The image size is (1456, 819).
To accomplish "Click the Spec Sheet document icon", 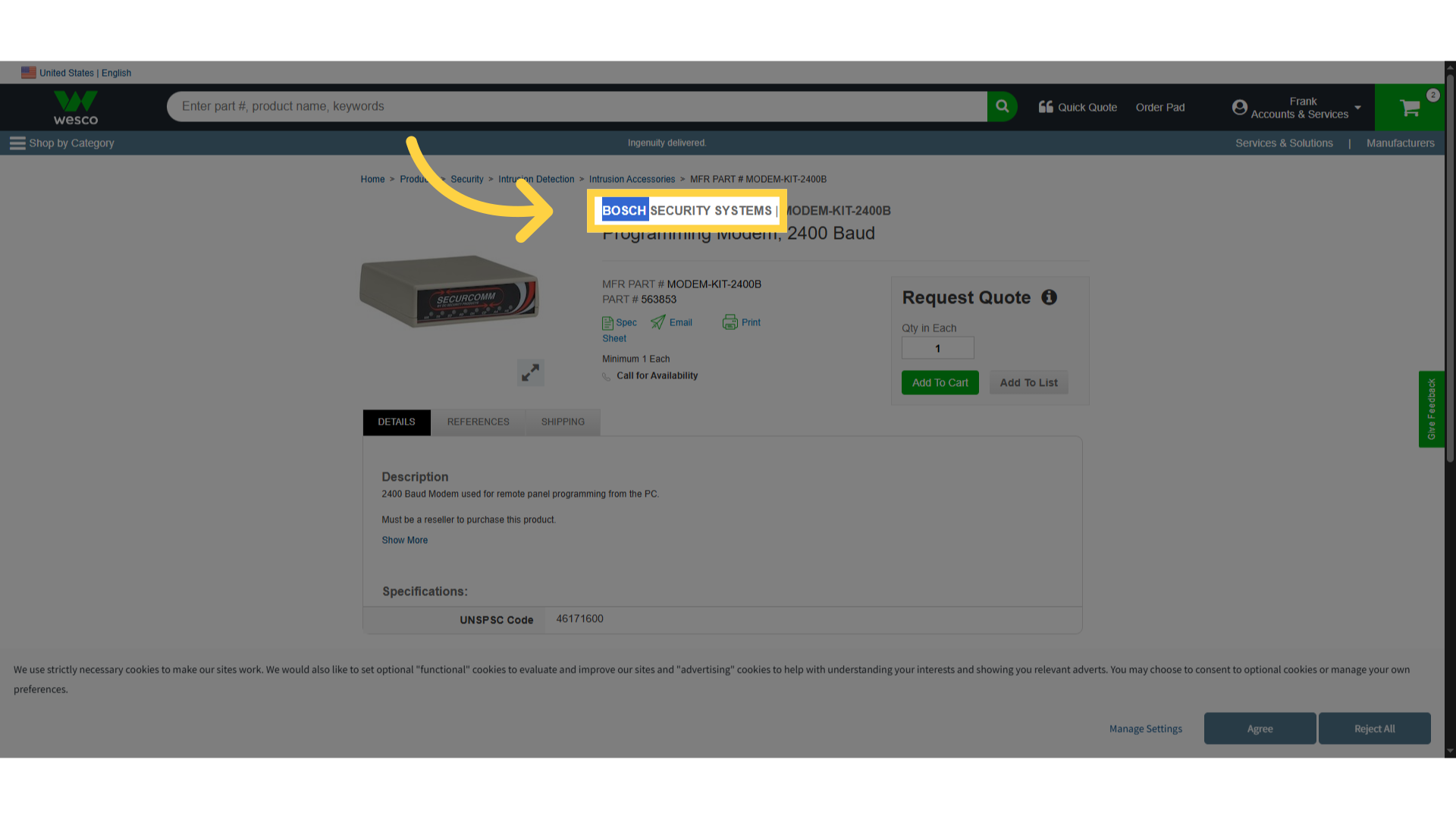I will click(x=607, y=323).
